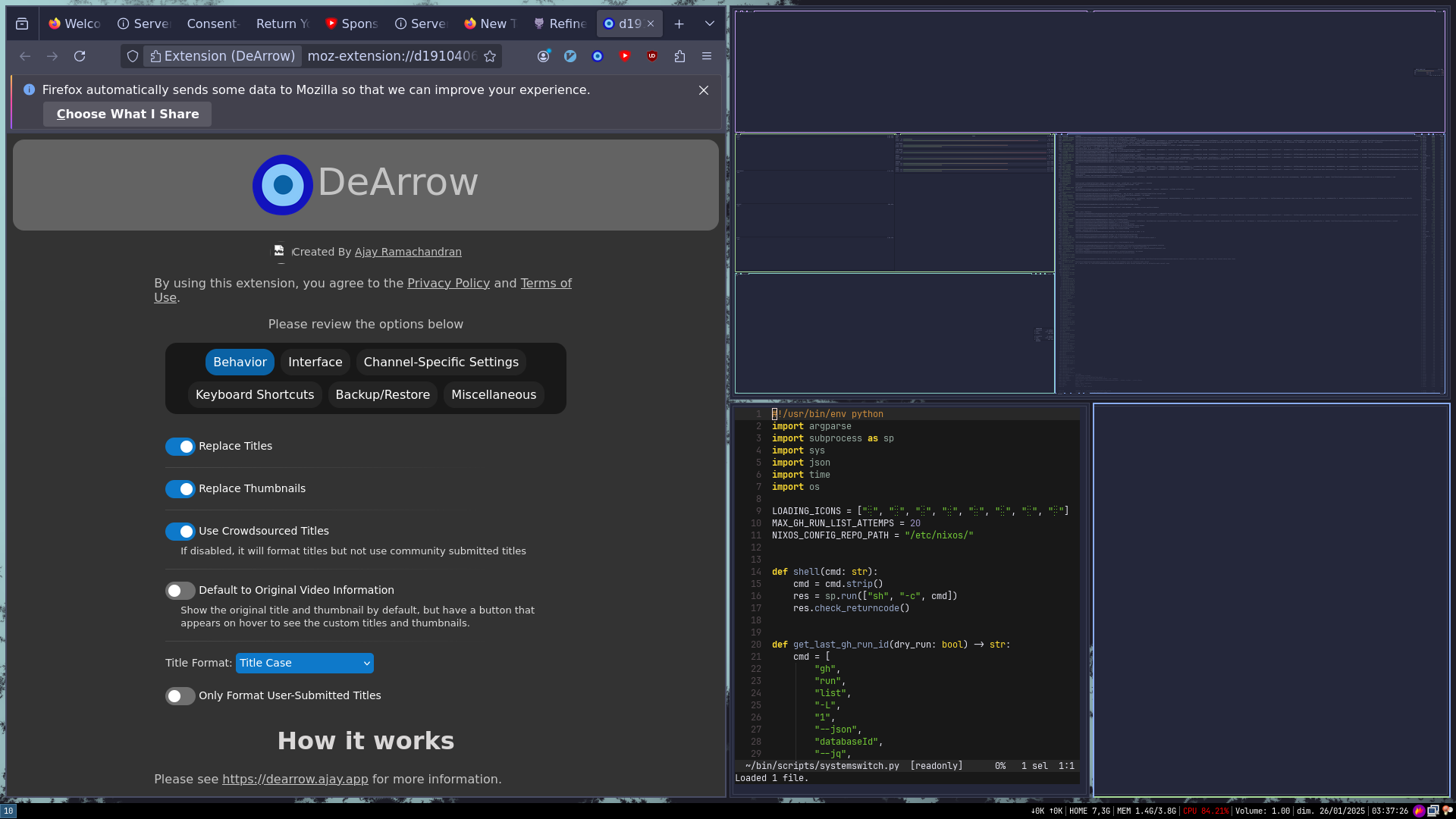Open Ajay Ramachandran link

click(x=408, y=252)
